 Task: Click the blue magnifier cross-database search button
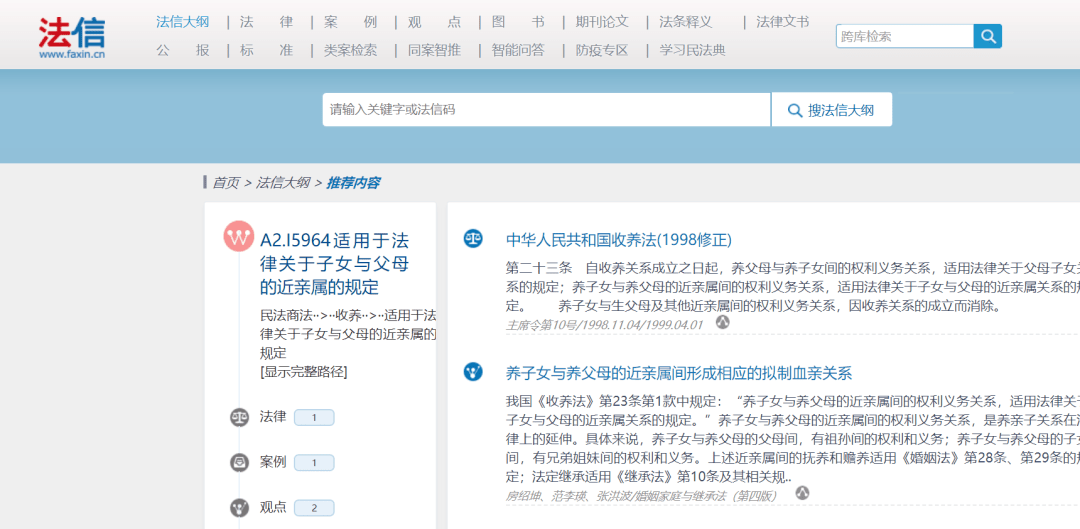coord(988,37)
